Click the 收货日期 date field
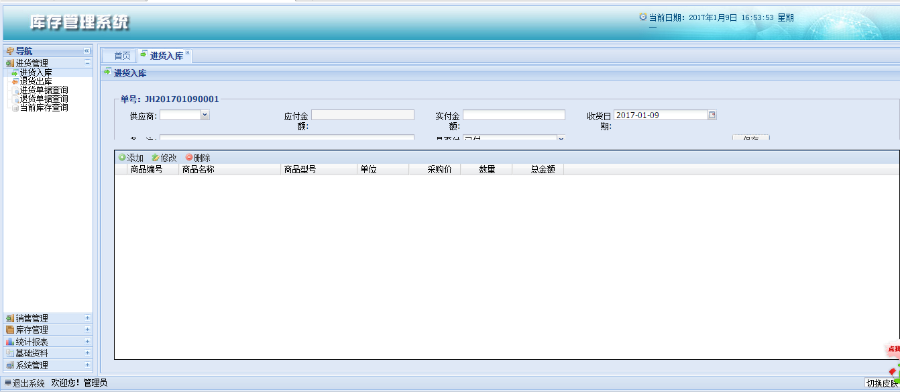900x392 pixels. 660,115
